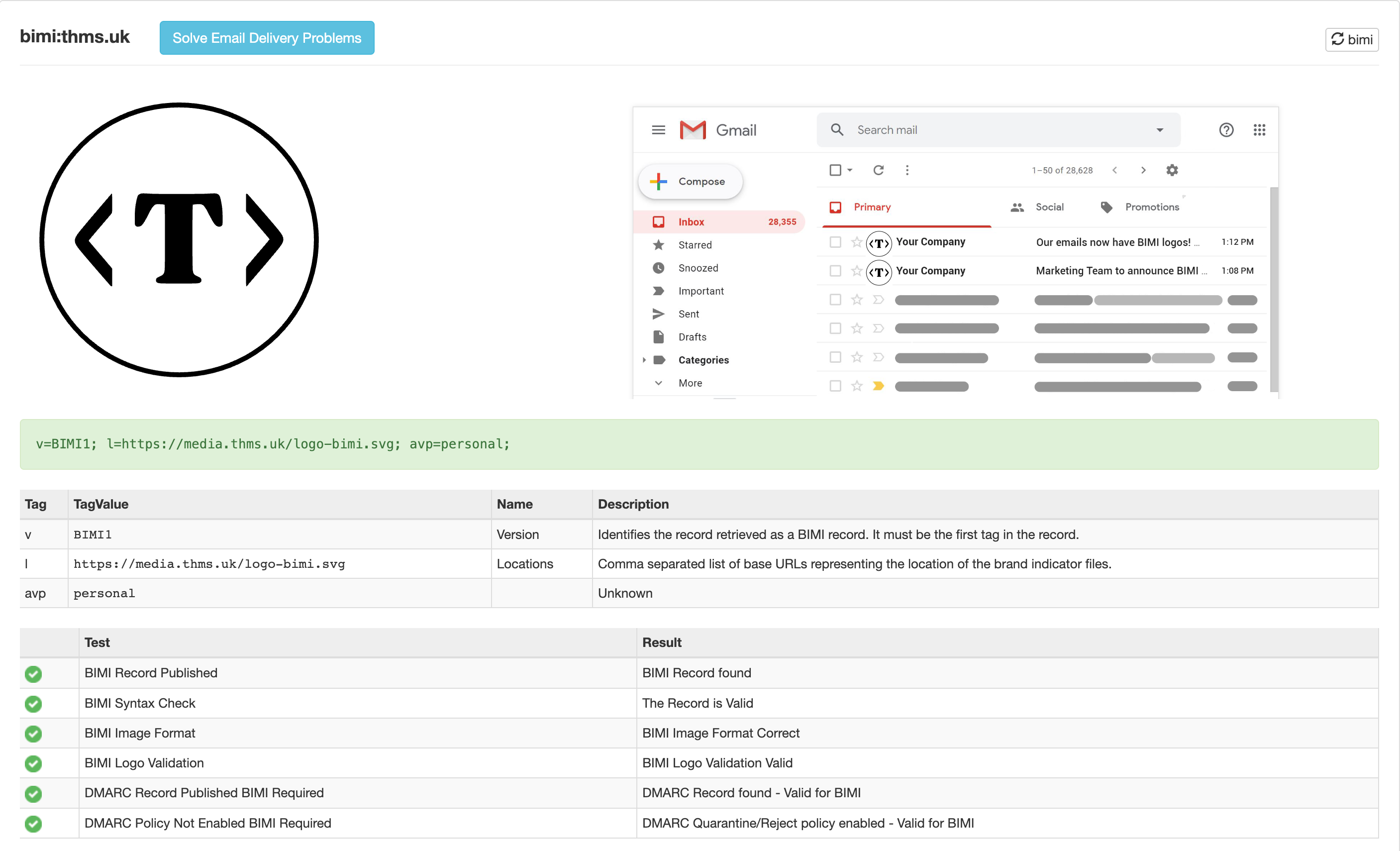
Task: Switch to the Promotions tab
Action: point(1140,207)
